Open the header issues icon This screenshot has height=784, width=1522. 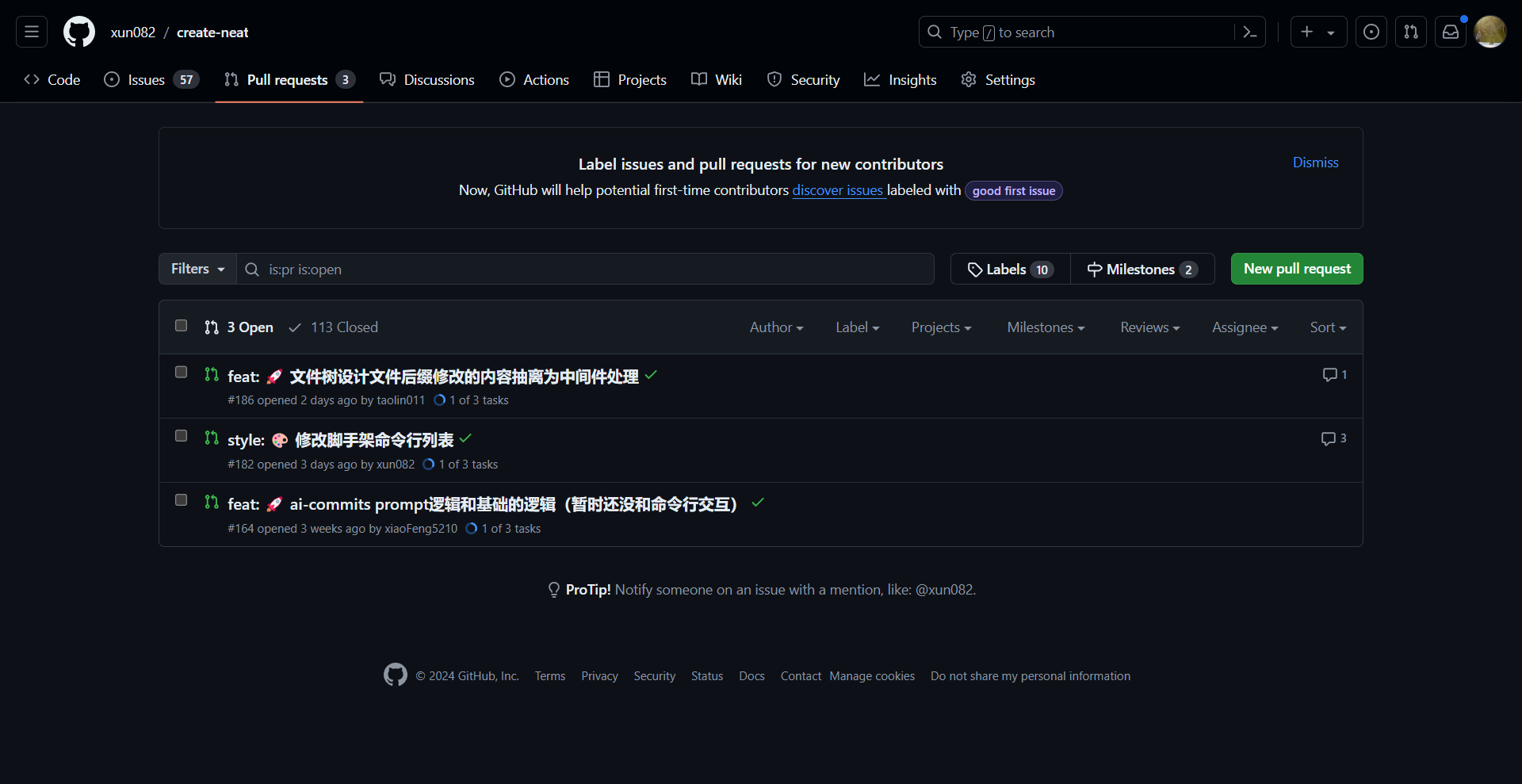click(x=1371, y=32)
